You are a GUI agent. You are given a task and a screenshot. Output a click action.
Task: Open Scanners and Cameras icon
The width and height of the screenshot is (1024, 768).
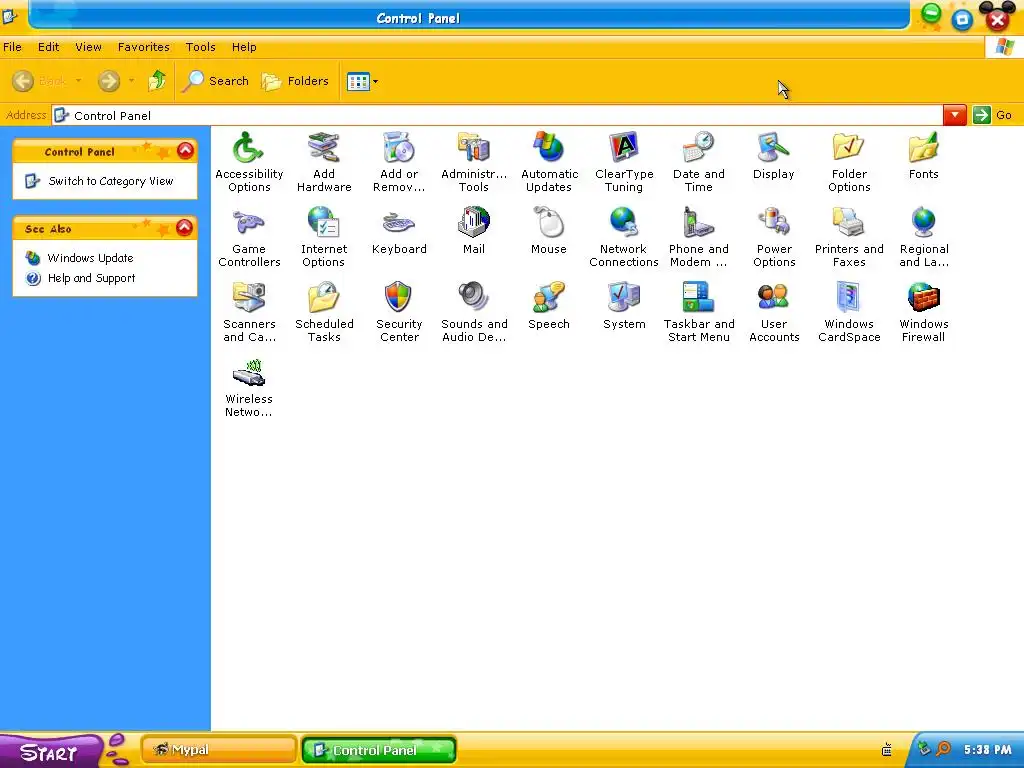coord(249,312)
